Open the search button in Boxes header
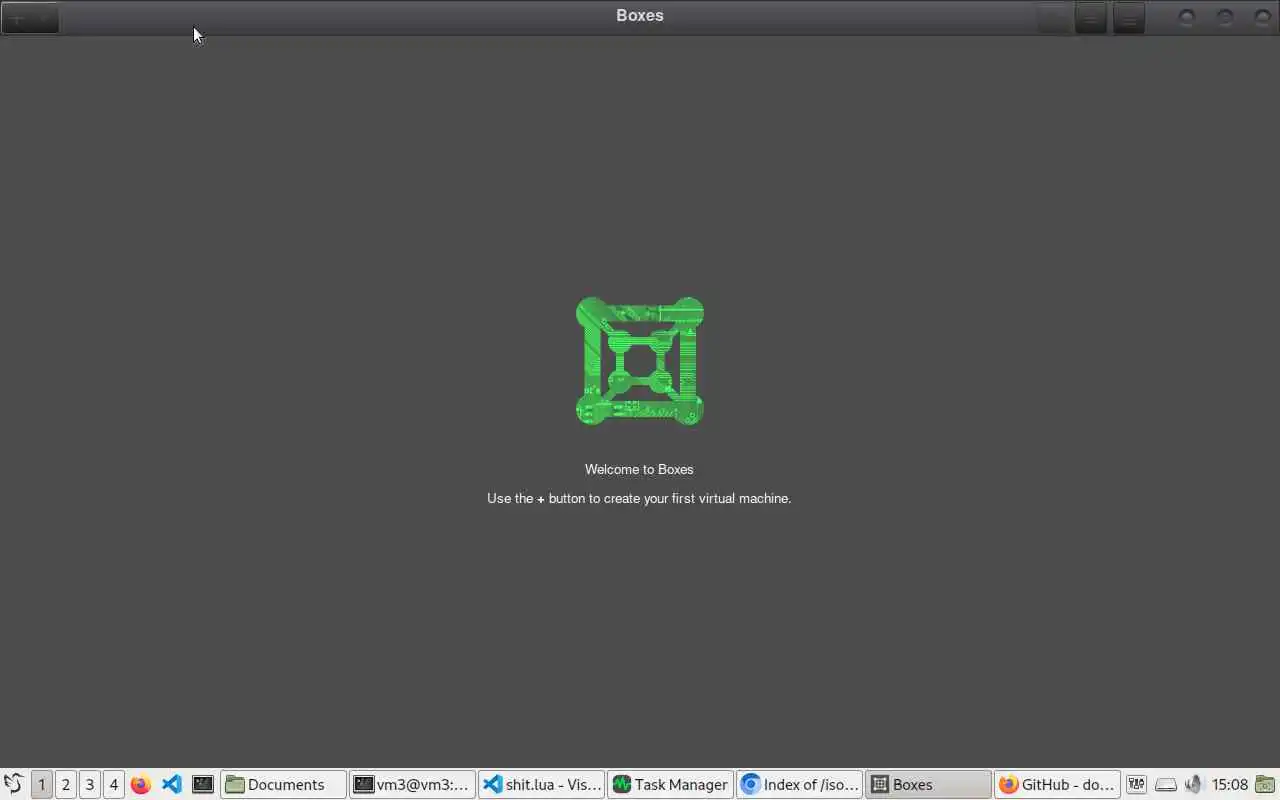The width and height of the screenshot is (1280, 800). tap(1053, 18)
